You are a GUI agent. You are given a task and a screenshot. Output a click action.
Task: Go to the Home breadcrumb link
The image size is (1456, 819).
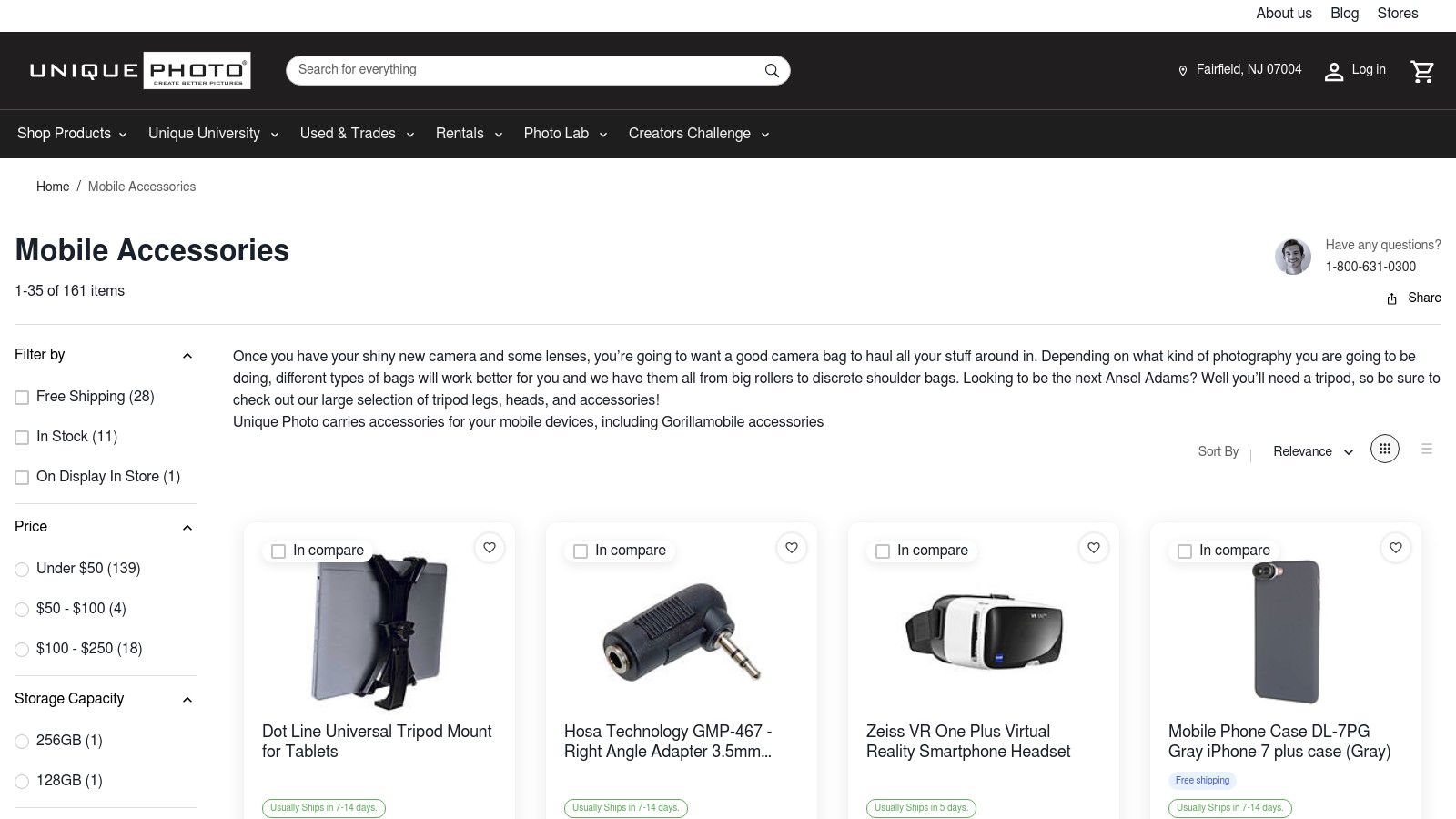[x=53, y=187]
